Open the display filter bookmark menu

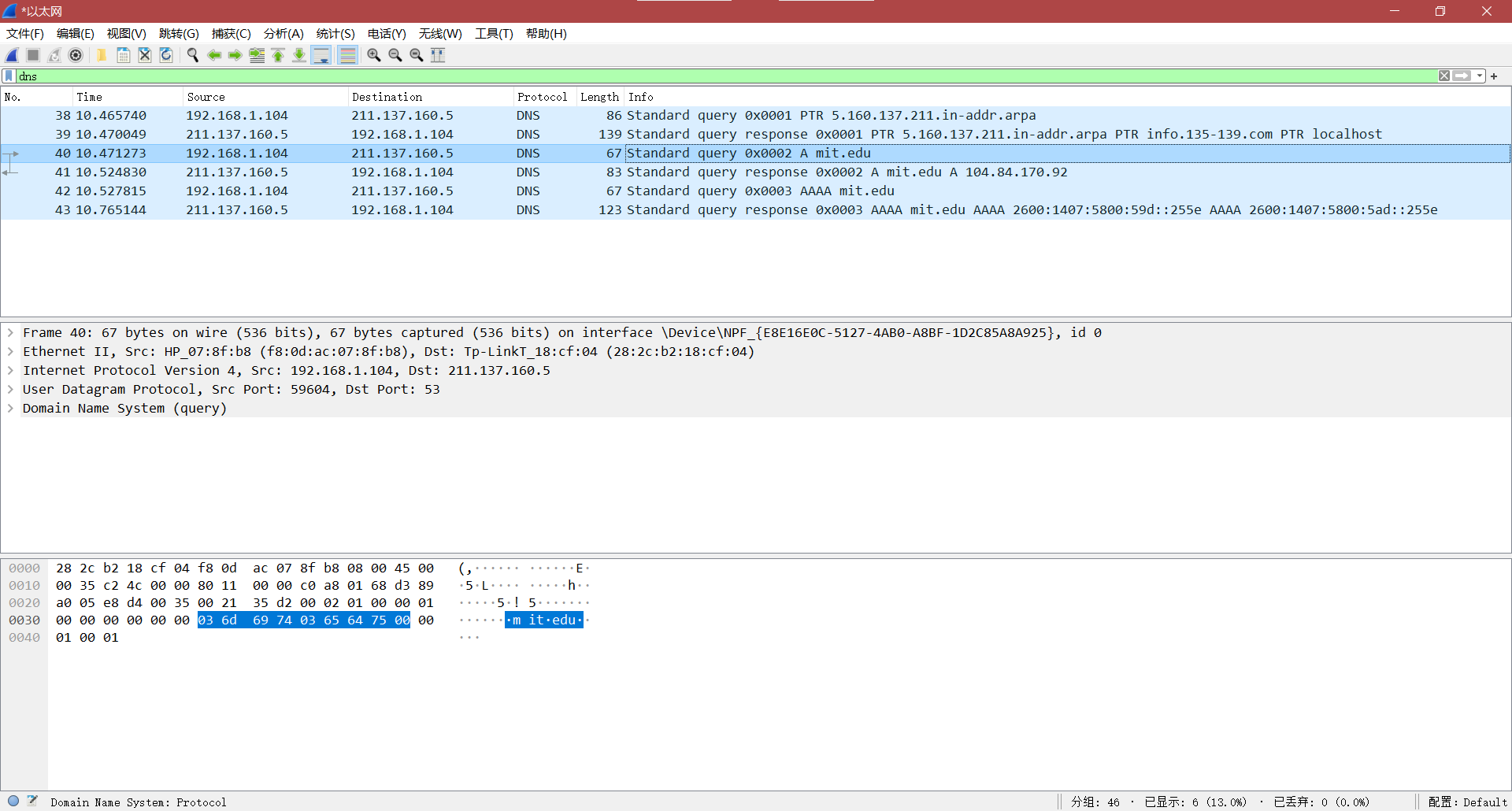(x=9, y=76)
